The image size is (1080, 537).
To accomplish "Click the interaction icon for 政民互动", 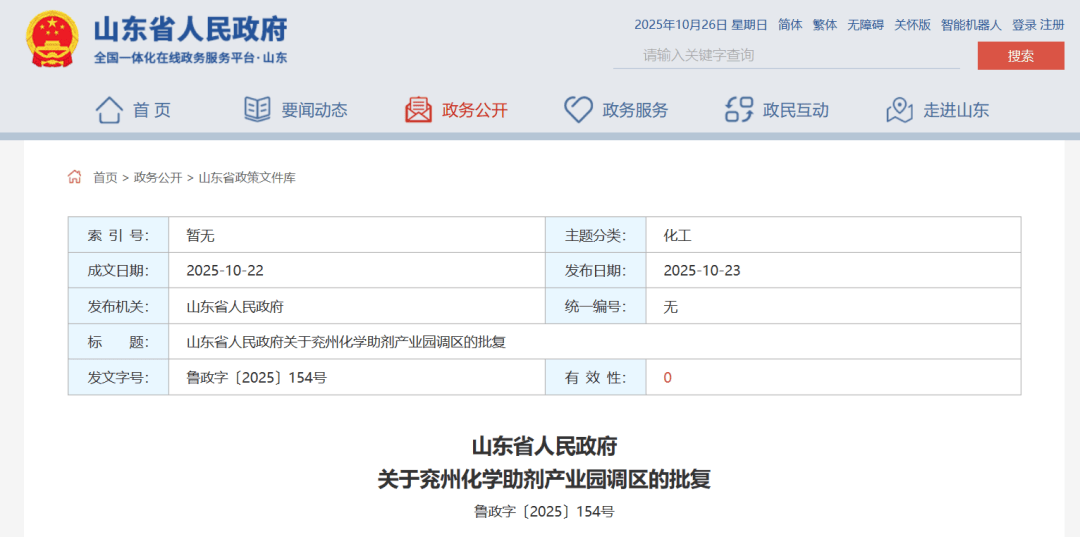I will [739, 110].
